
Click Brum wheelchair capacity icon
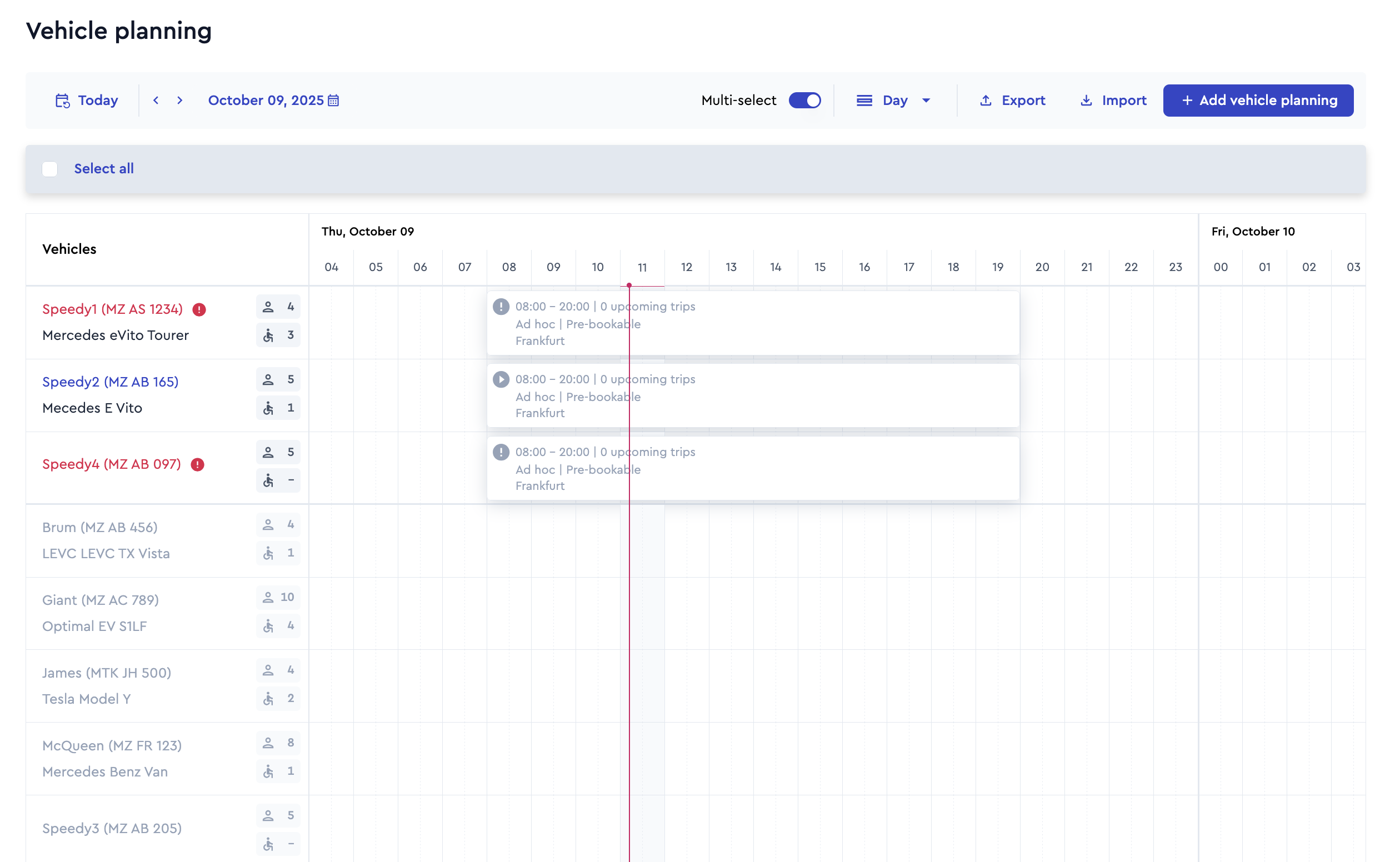click(x=268, y=553)
